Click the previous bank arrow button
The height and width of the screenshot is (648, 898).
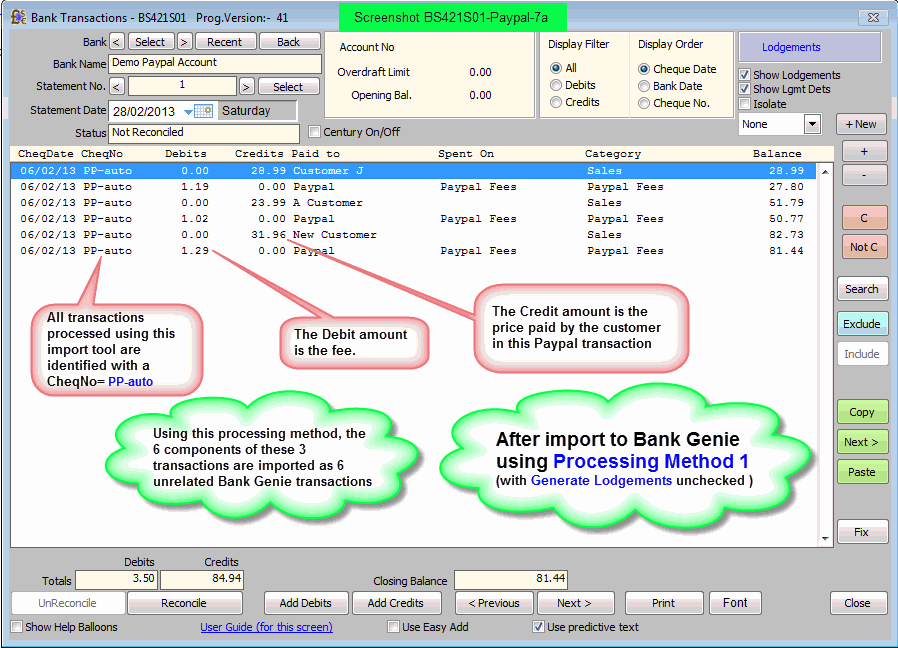pyautogui.click(x=116, y=42)
